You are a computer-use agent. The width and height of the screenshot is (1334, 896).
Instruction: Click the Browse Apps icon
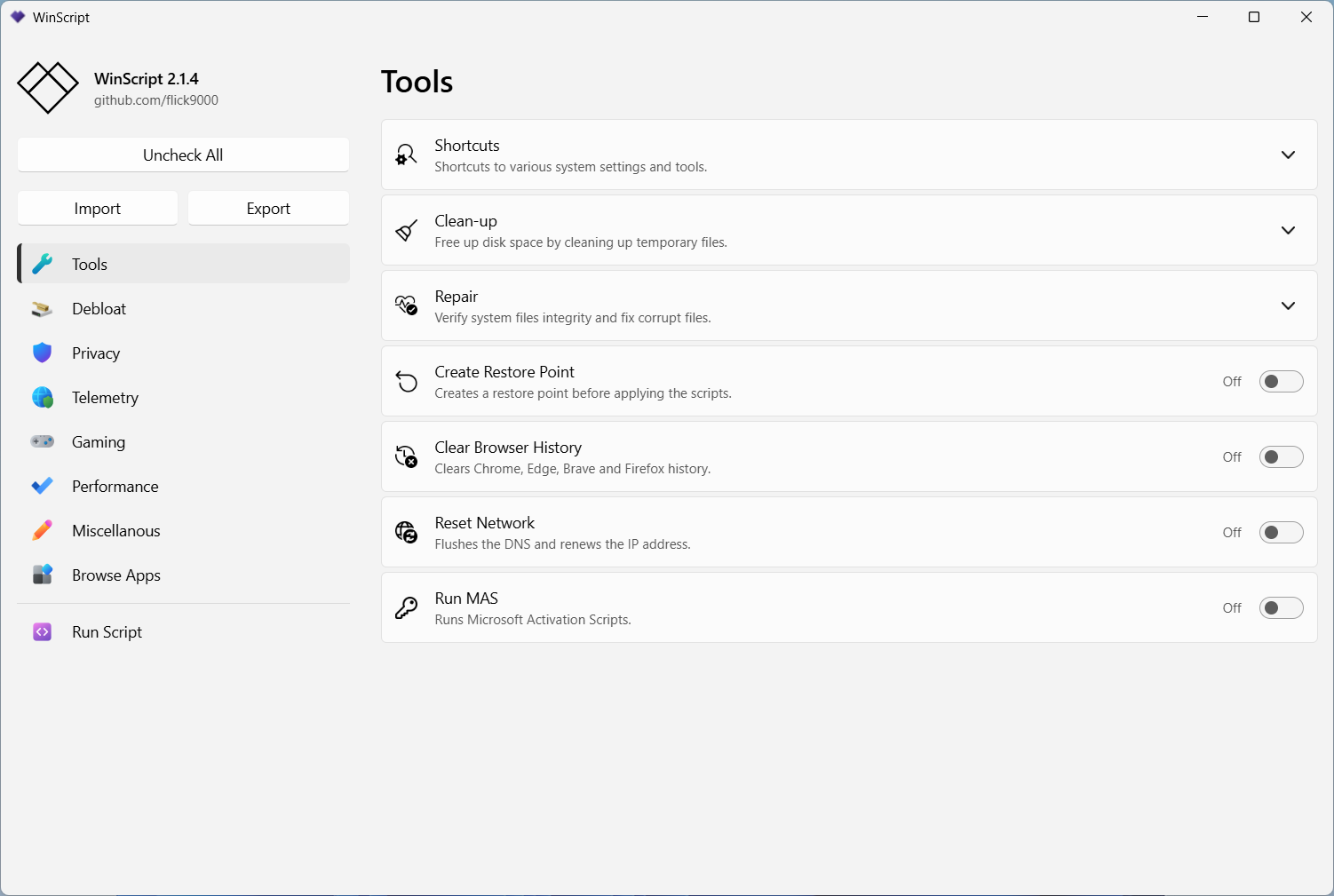coord(42,575)
